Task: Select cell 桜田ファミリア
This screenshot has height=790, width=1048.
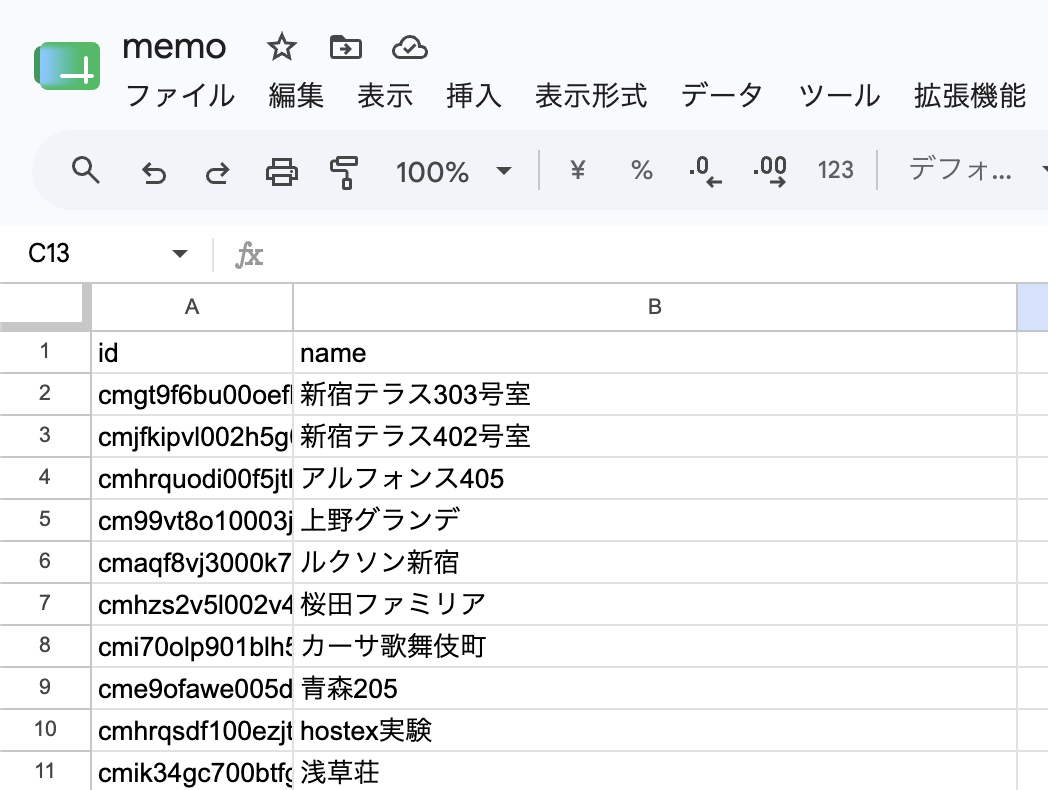Action: (654, 604)
